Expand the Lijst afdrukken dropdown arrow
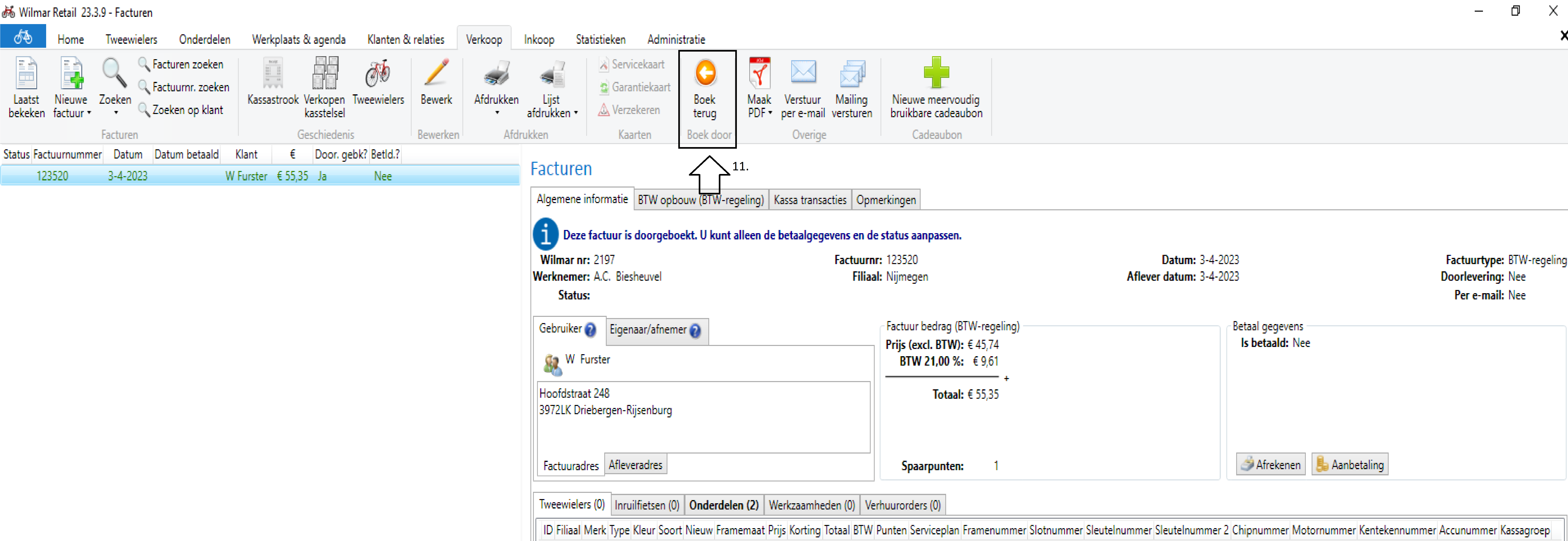Screen dimensions: 1568x541 (x=576, y=113)
